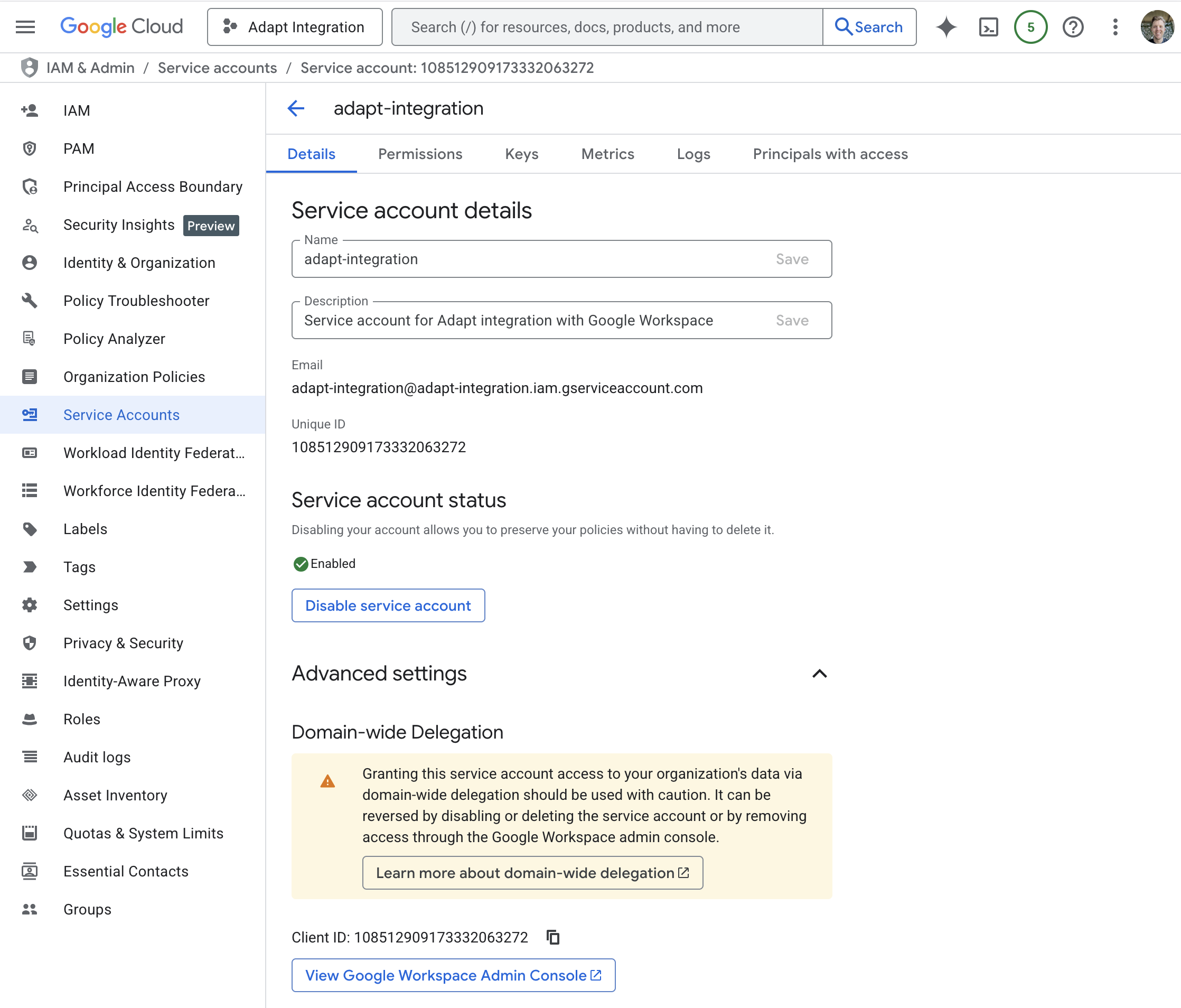Image resolution: width=1181 pixels, height=1008 pixels.
Task: Collapse the Advanced settings section
Action: point(819,674)
